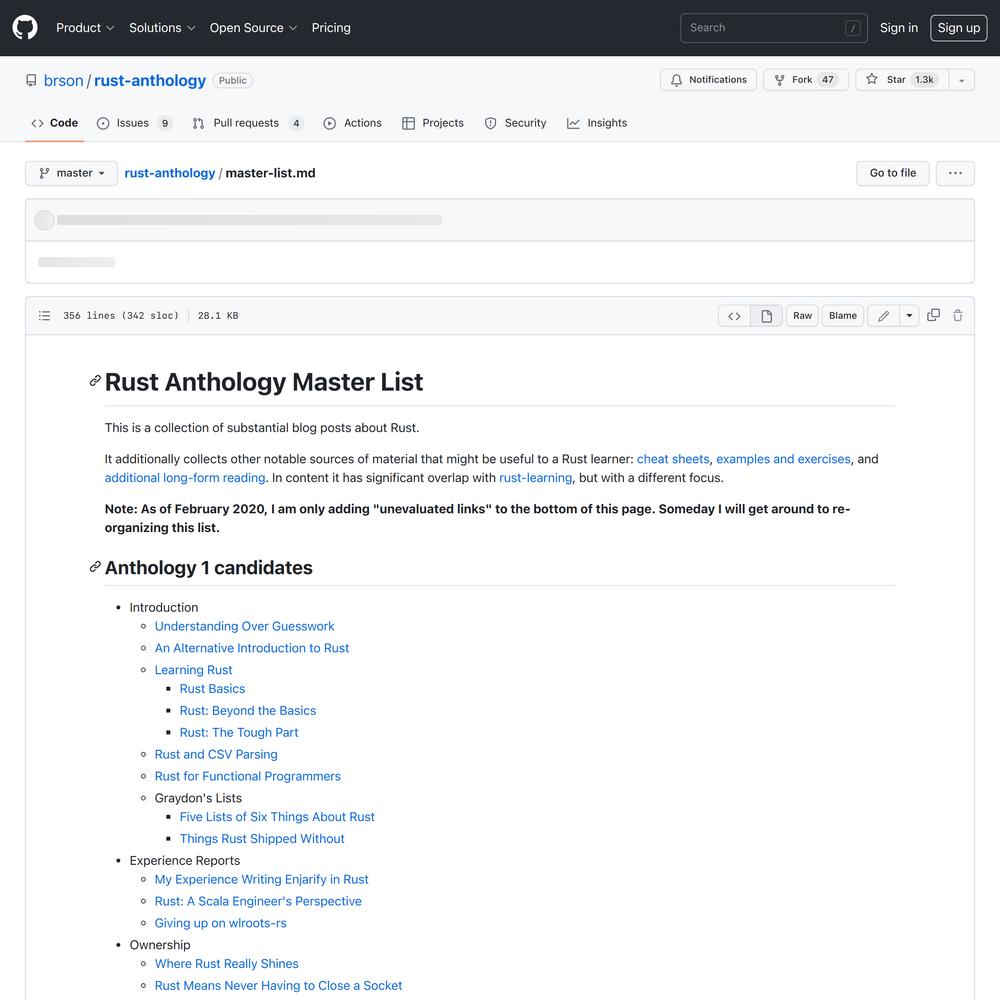Expand the Open Source menu
Viewport: 1000px width, 1000px height.
click(x=253, y=28)
